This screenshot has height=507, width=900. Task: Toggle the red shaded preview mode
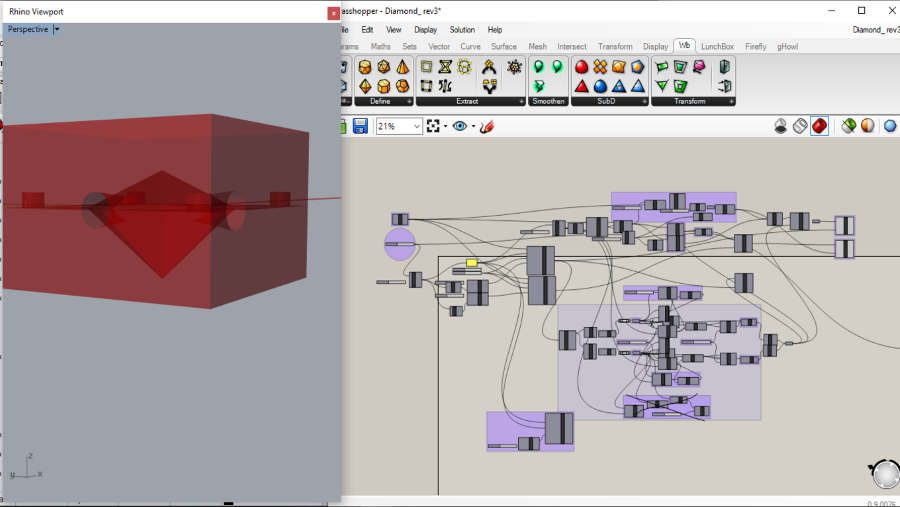pyautogui.click(x=820, y=126)
